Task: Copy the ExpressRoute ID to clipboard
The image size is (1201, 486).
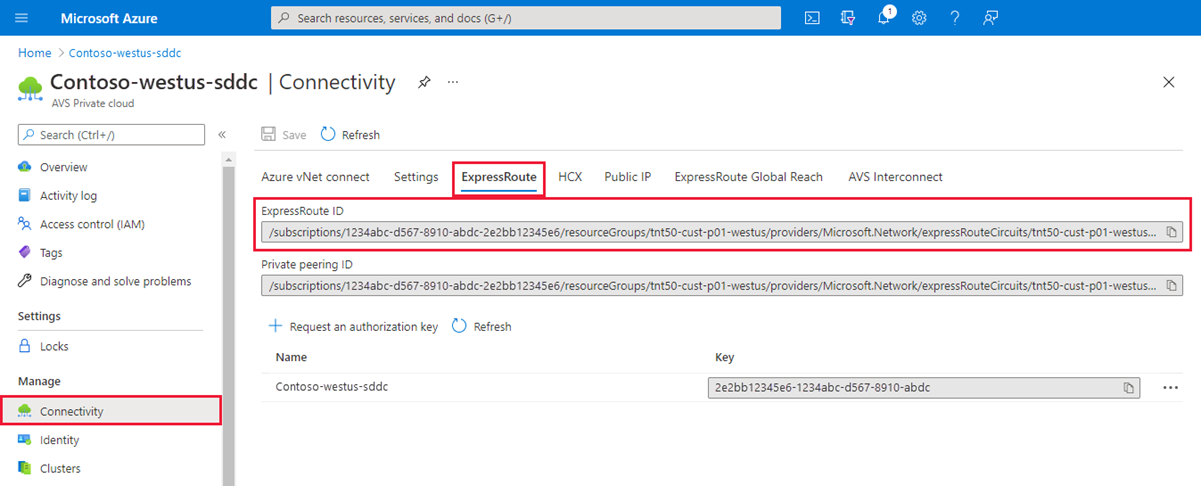Action: 1172,232
